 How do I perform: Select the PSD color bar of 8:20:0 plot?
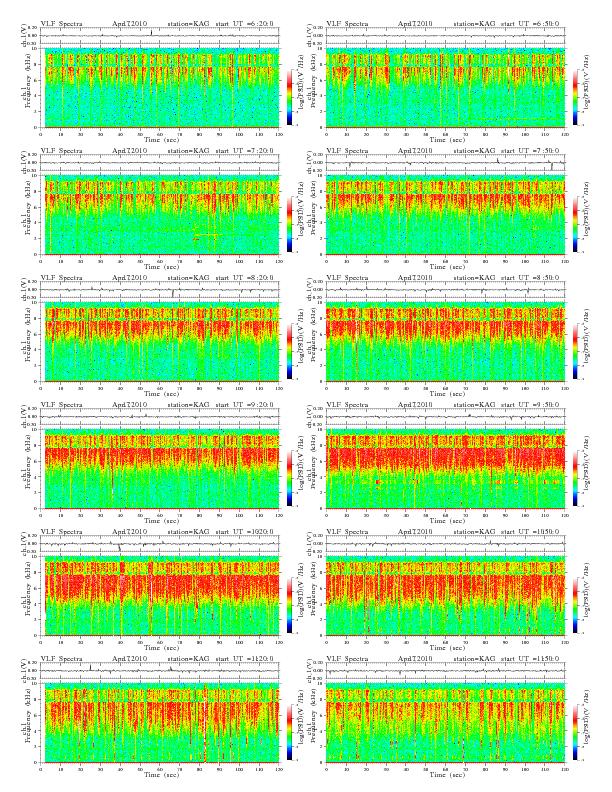pos(289,352)
